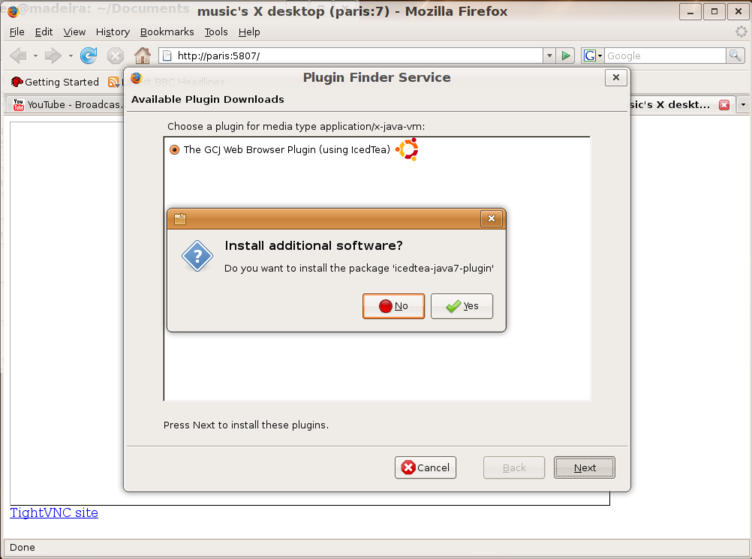Click the Reload page icon
The height and width of the screenshot is (559, 752).
88,56
